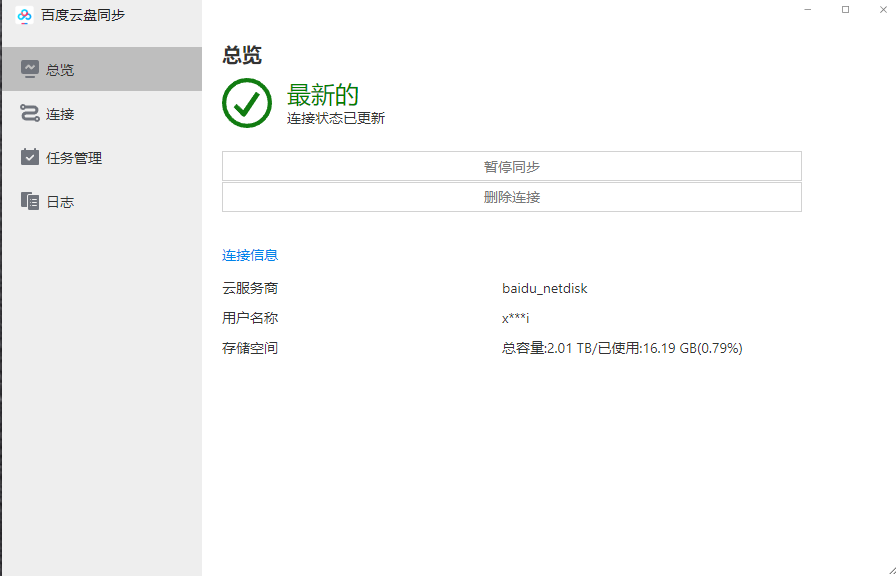
Task: Click the 百度云盘同步 window title
Action: point(83,15)
